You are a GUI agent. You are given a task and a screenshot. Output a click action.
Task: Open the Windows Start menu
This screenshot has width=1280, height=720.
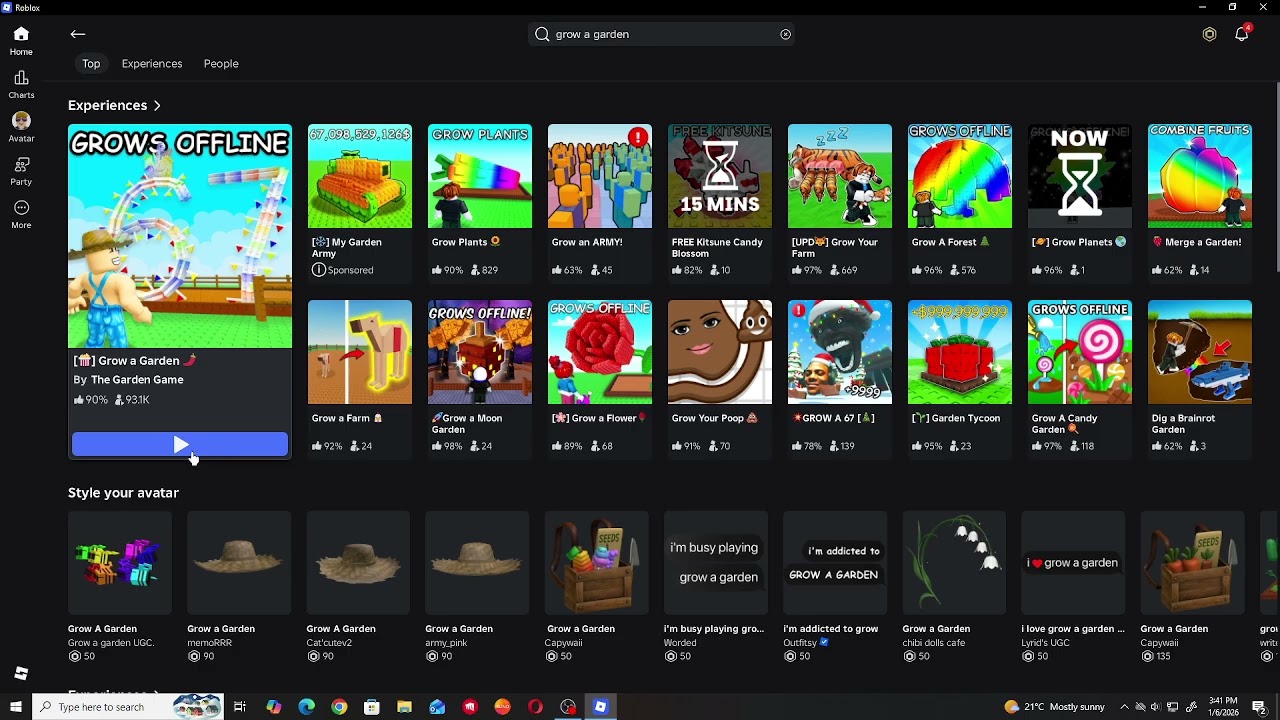tap(15, 707)
